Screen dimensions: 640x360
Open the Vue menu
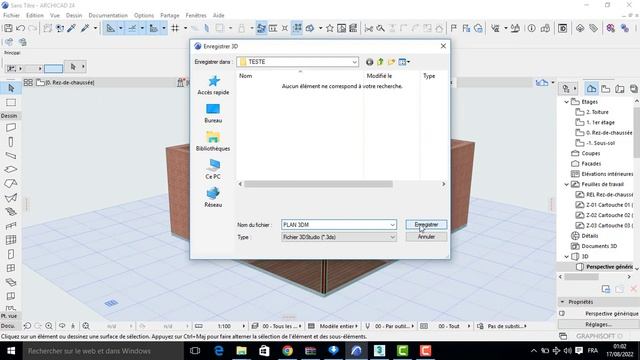tap(55, 15)
